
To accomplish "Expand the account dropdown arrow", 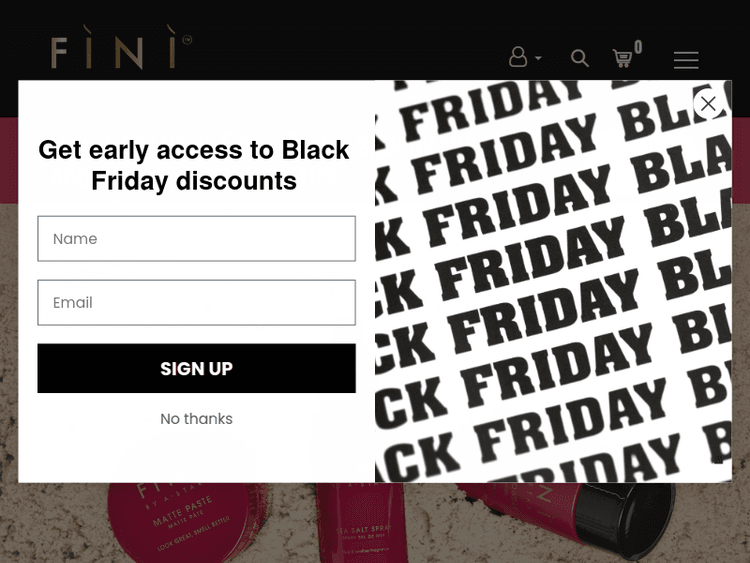I will (x=538, y=59).
